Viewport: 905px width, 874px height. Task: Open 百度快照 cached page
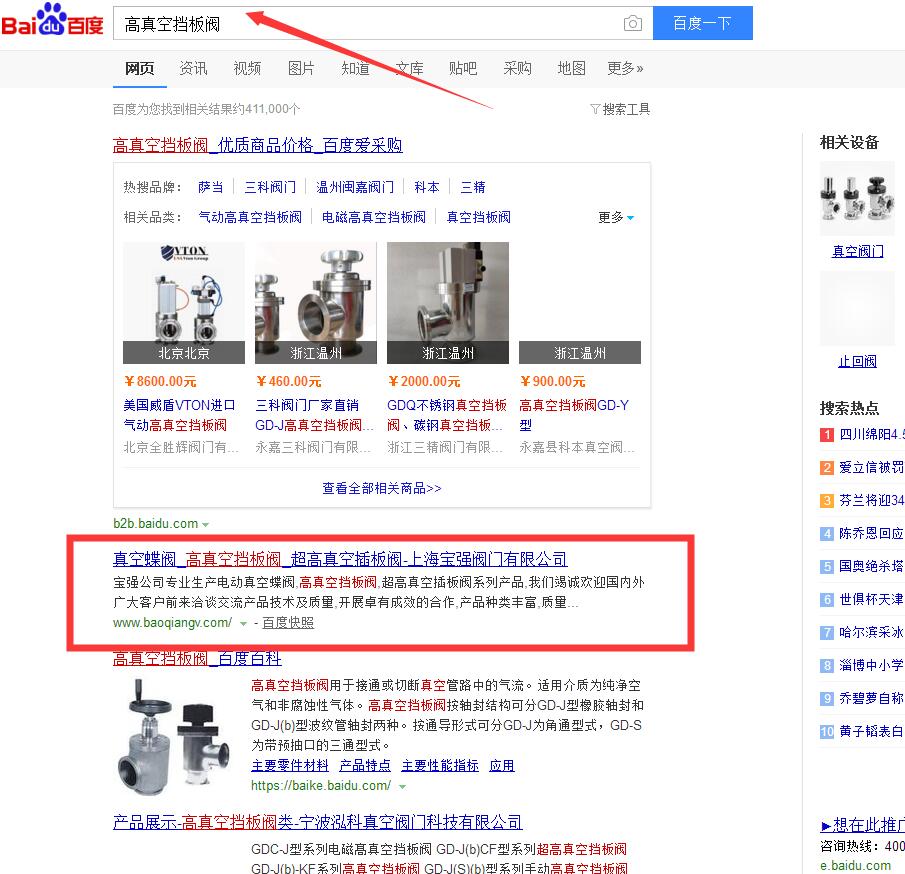pos(288,622)
